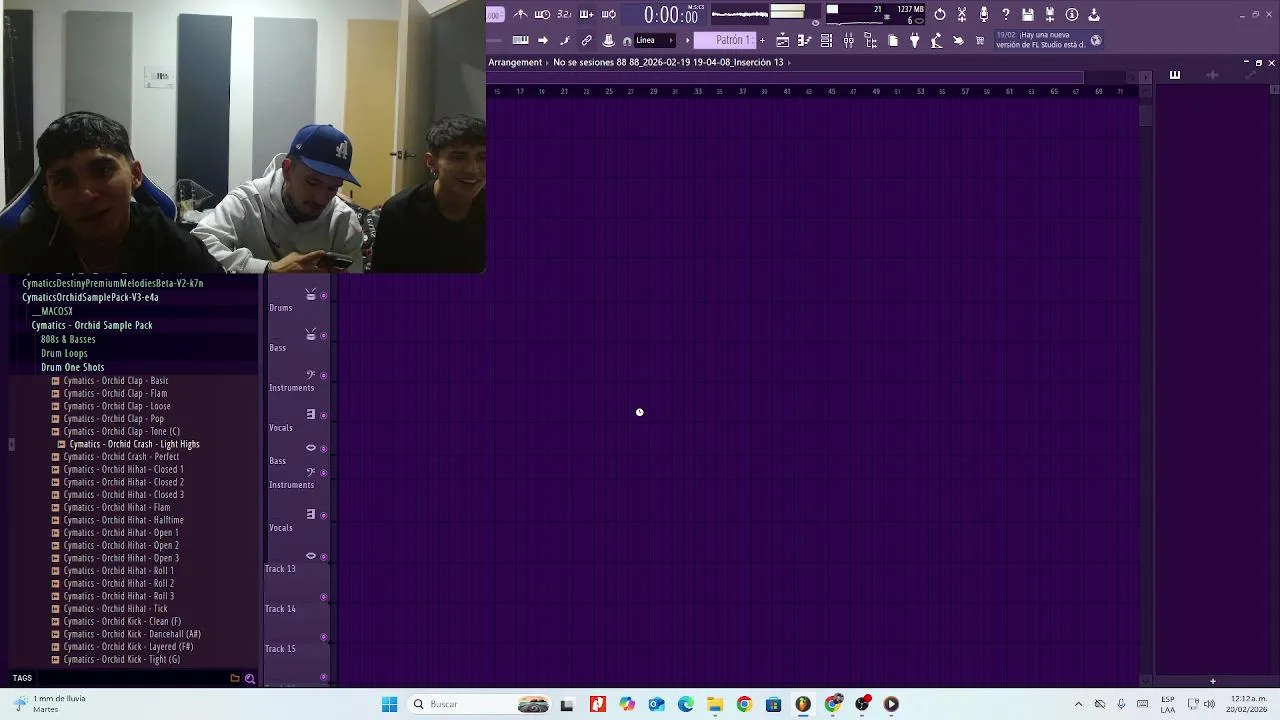Viewport: 1280px width, 720px height.
Task: Select Orchid Clap - Basic sample
Action: coord(116,380)
